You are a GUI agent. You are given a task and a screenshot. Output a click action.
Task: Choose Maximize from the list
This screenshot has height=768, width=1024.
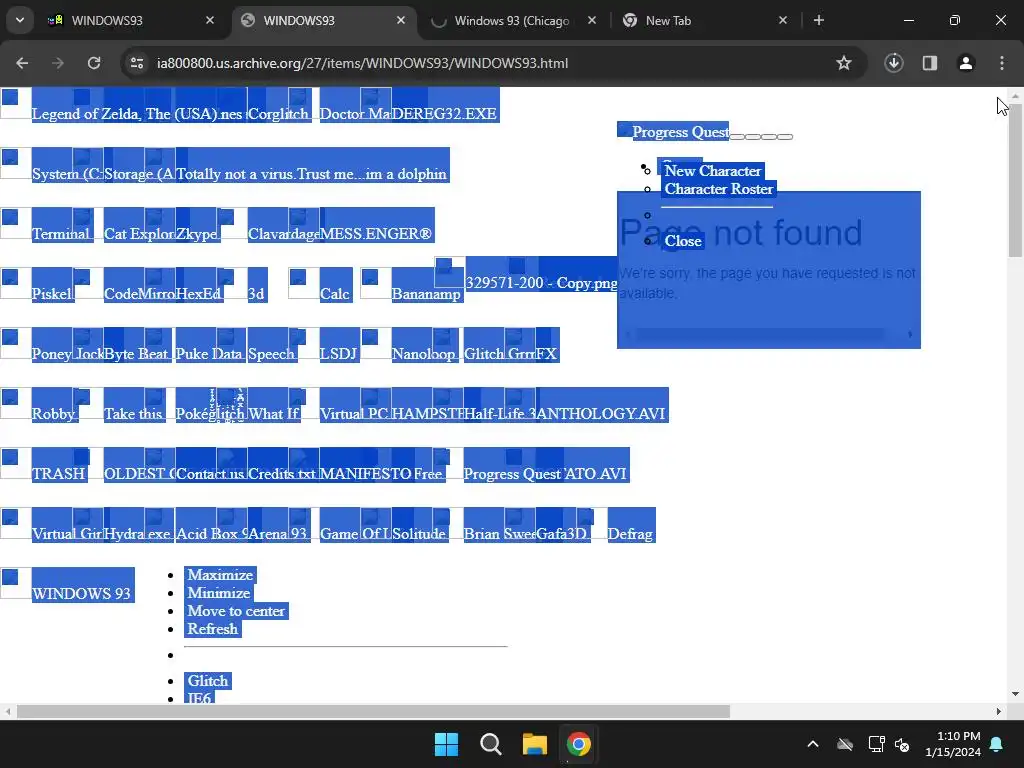pyautogui.click(x=220, y=575)
